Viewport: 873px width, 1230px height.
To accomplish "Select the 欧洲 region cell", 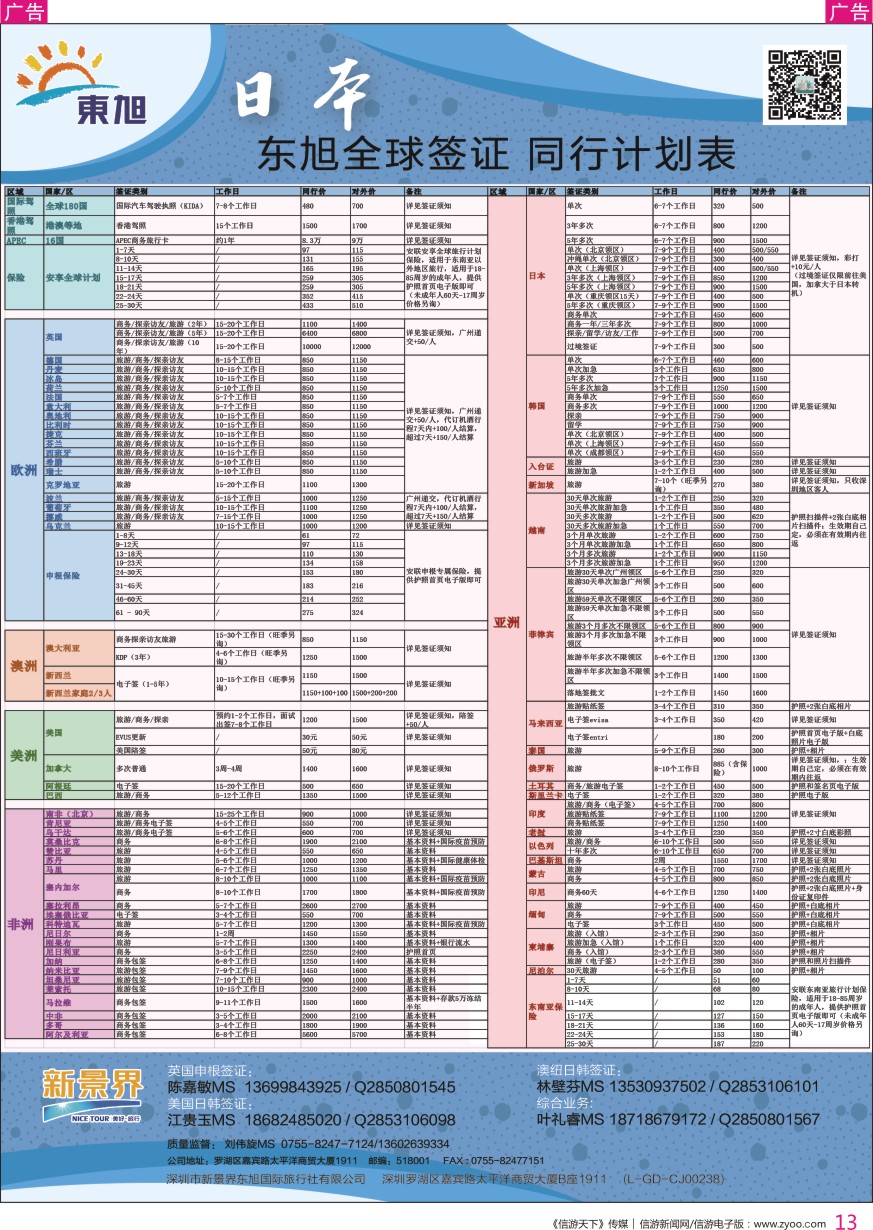I will coord(24,469).
